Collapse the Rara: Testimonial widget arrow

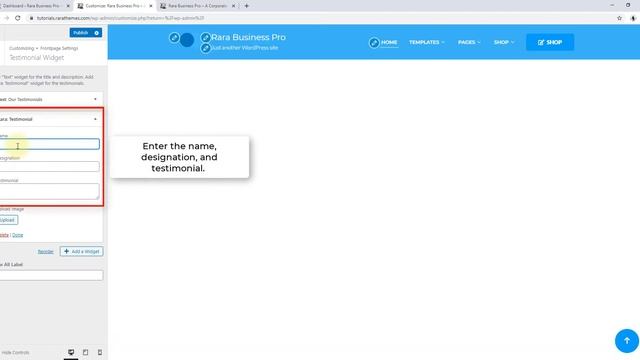click(95, 119)
